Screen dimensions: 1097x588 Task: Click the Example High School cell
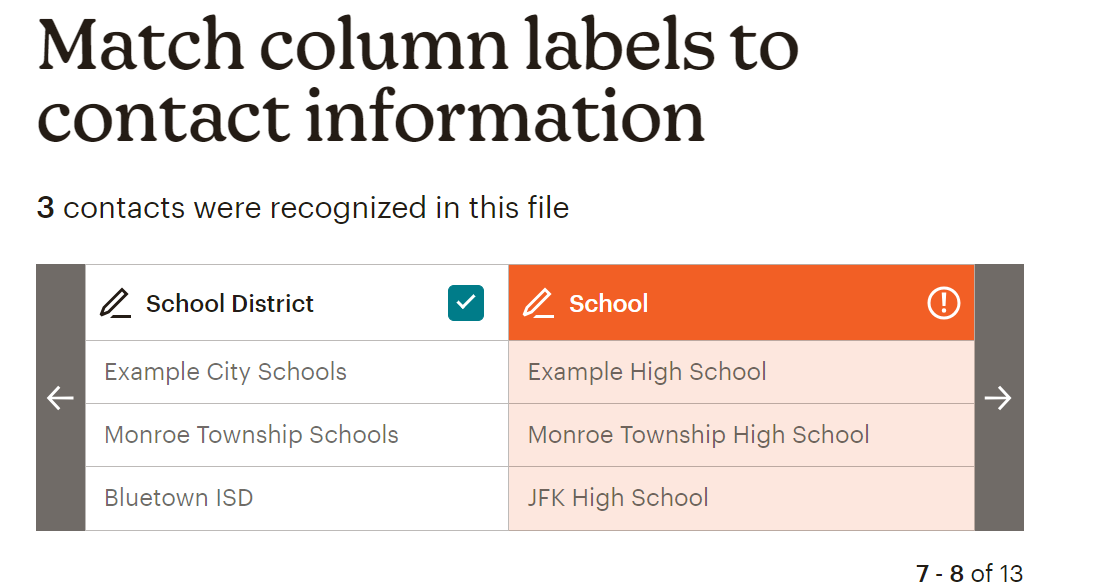tap(647, 372)
